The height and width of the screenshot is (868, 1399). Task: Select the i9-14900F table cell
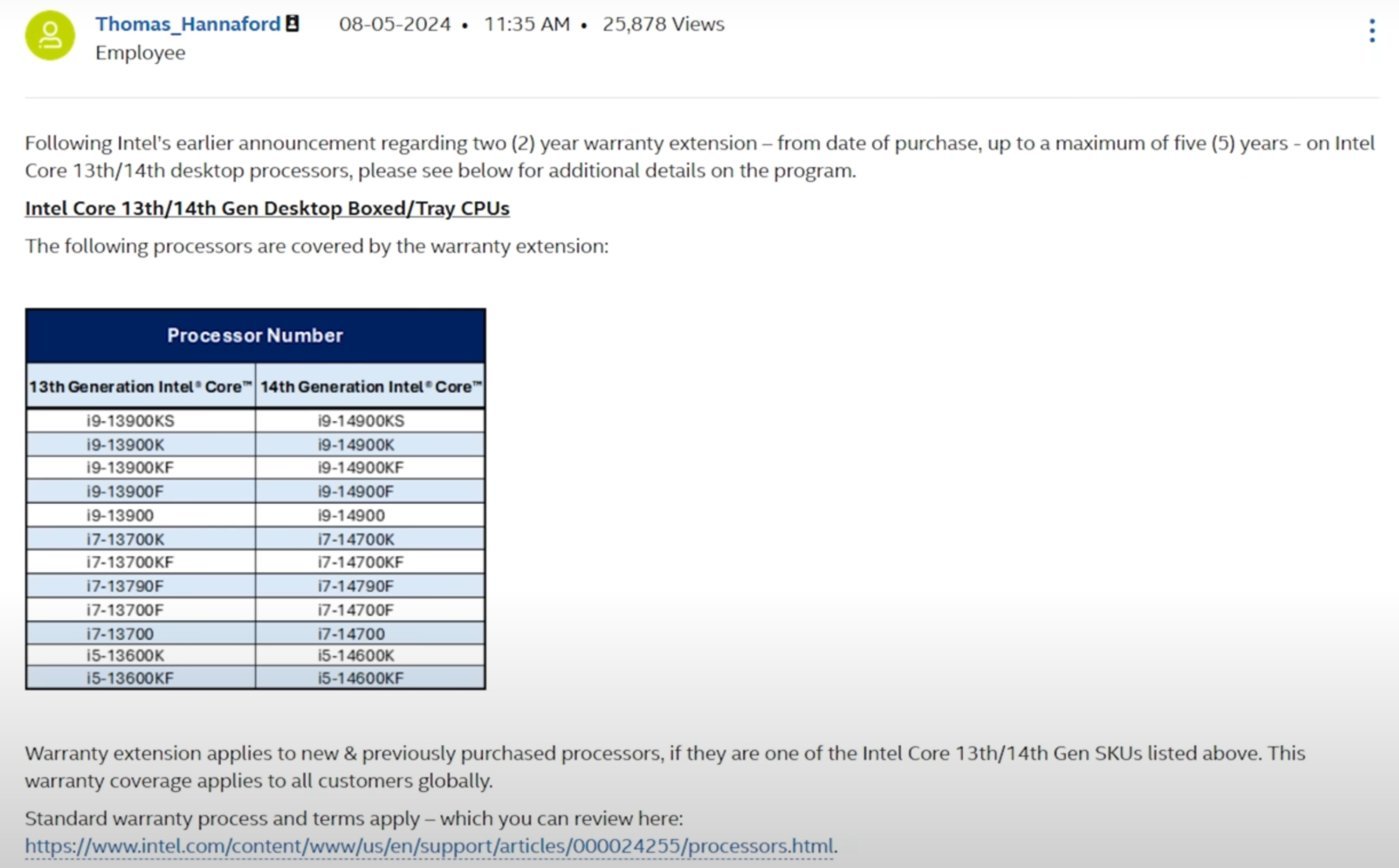click(x=371, y=491)
